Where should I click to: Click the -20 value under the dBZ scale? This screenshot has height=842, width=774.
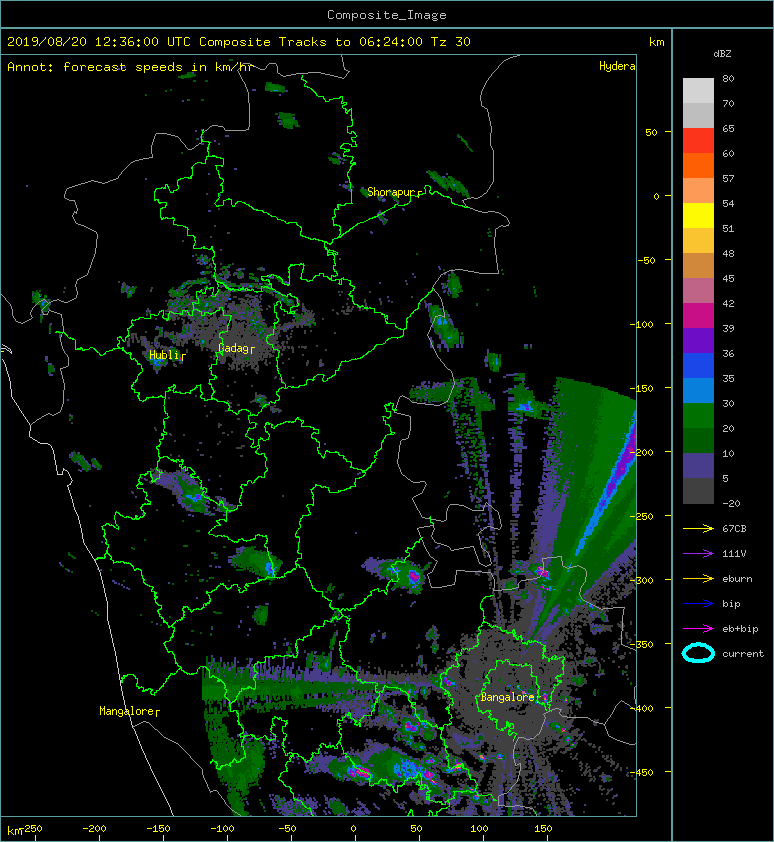tap(731, 503)
